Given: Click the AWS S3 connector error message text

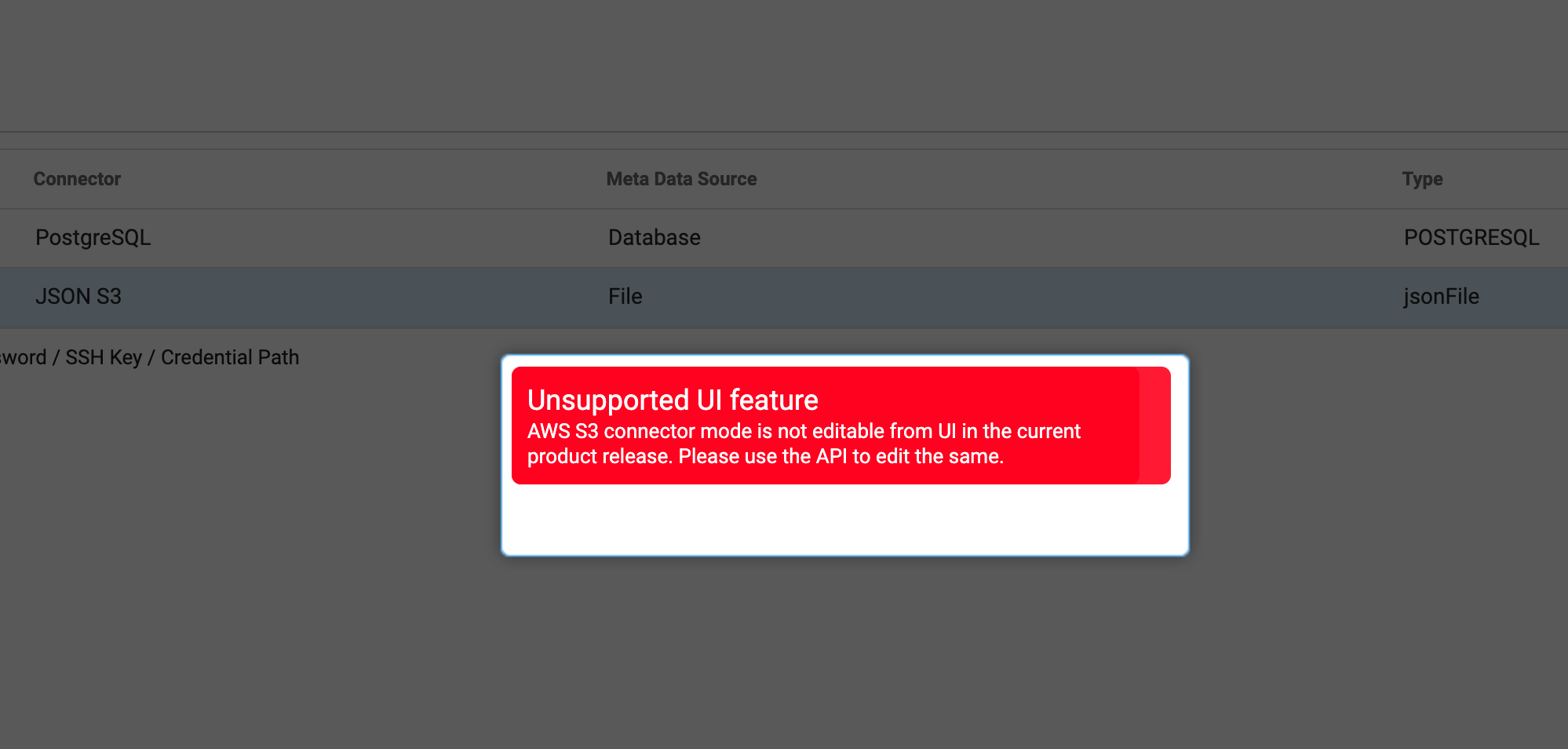Looking at the screenshot, I should (804, 444).
